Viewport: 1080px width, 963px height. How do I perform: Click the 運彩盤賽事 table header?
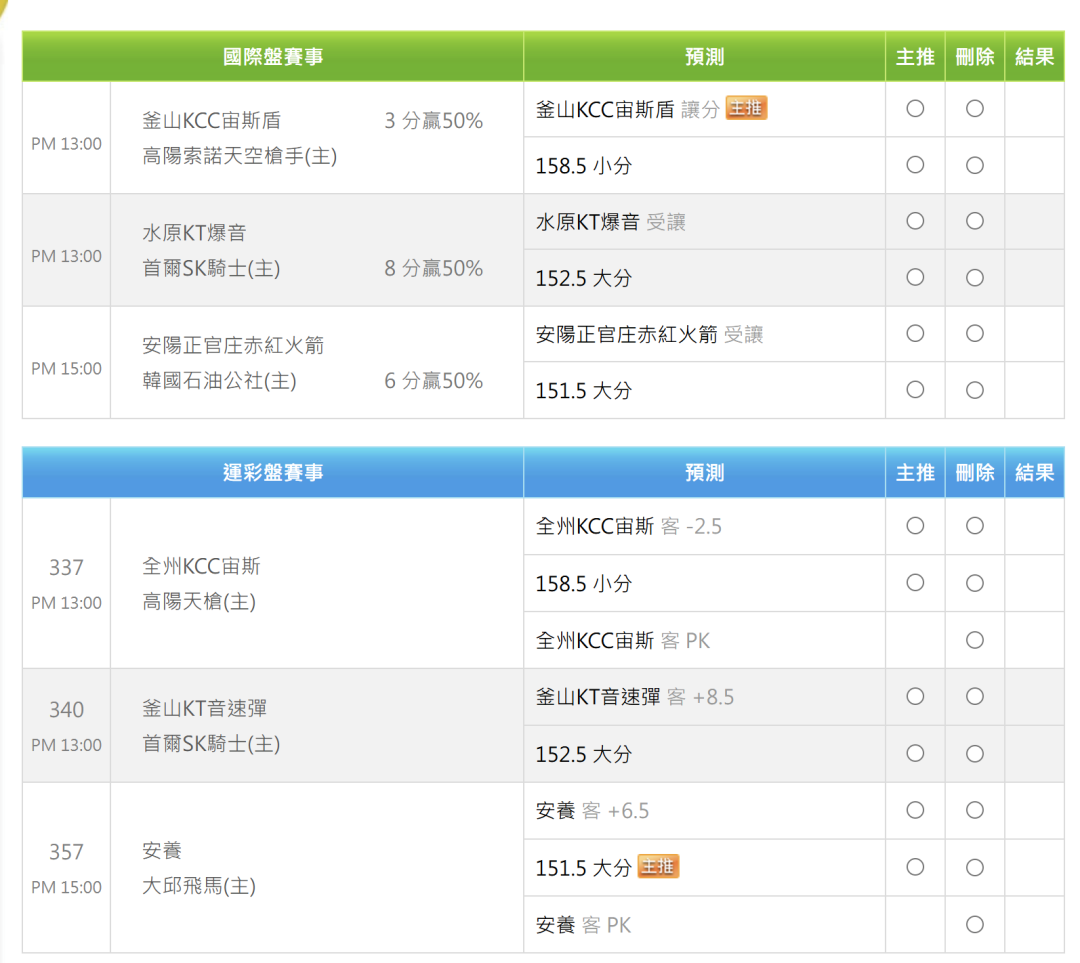(x=273, y=473)
